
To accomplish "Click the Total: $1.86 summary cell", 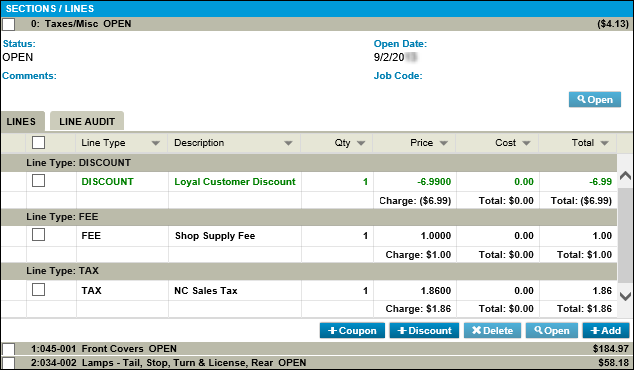I will click(x=584, y=309).
